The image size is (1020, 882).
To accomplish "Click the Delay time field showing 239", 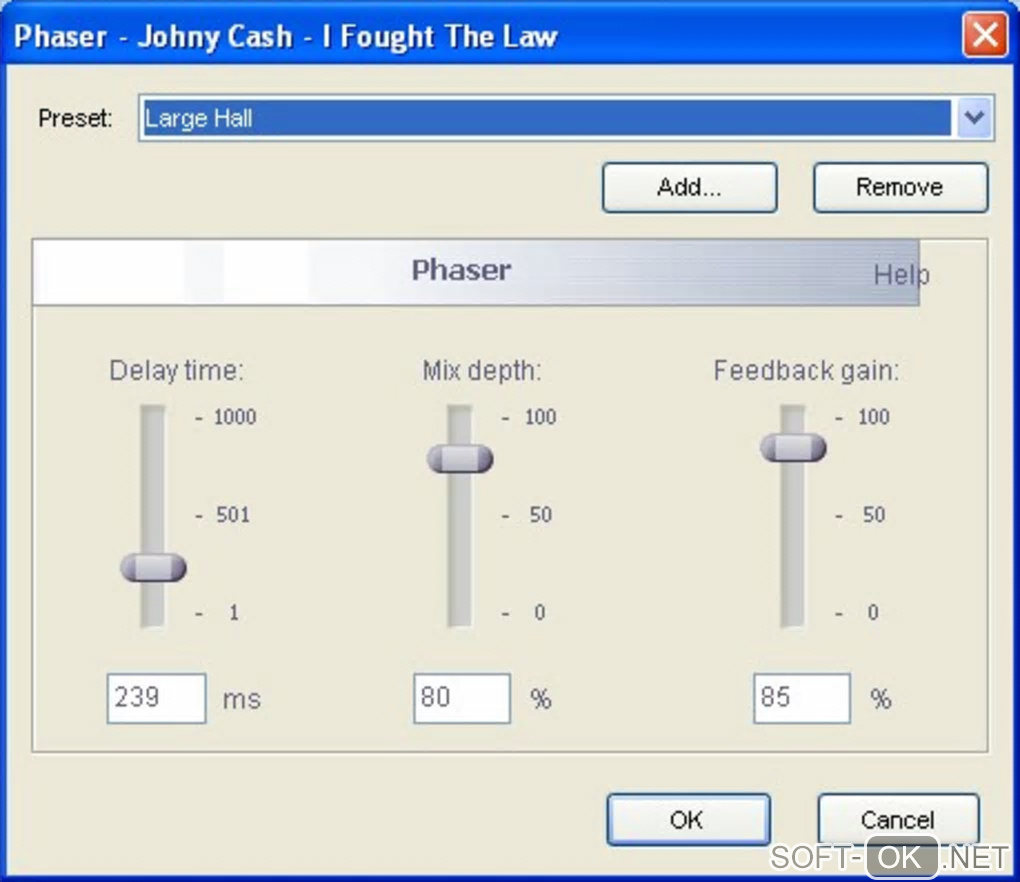I will coord(156,699).
